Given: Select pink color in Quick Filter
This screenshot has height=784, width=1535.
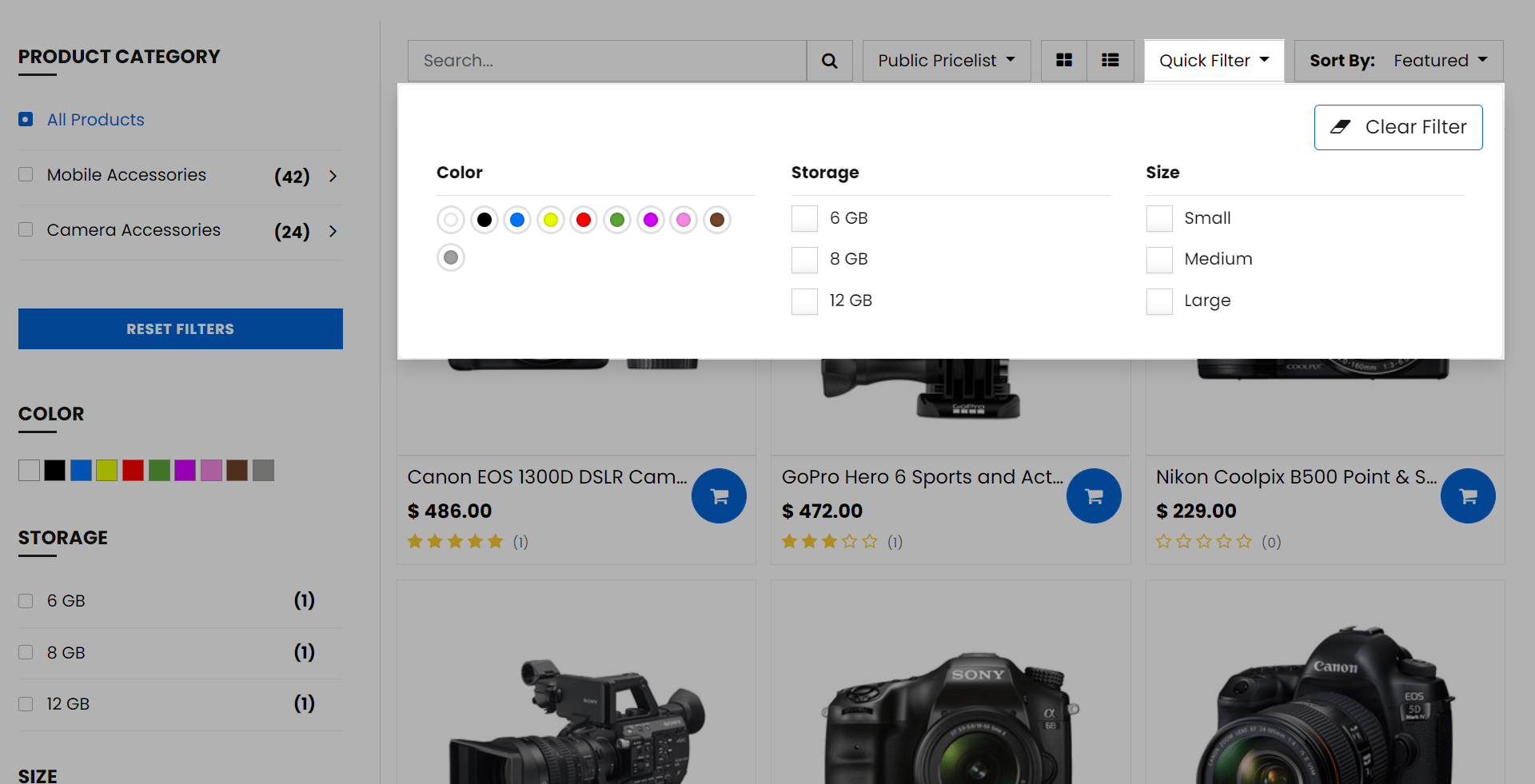Looking at the screenshot, I should pyautogui.click(x=684, y=219).
